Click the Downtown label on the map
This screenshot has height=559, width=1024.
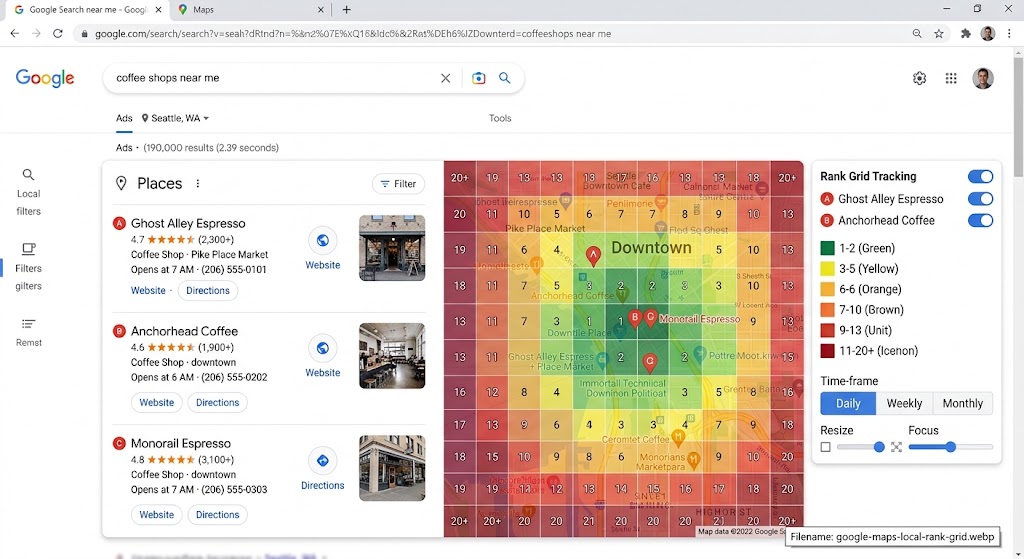coord(651,248)
